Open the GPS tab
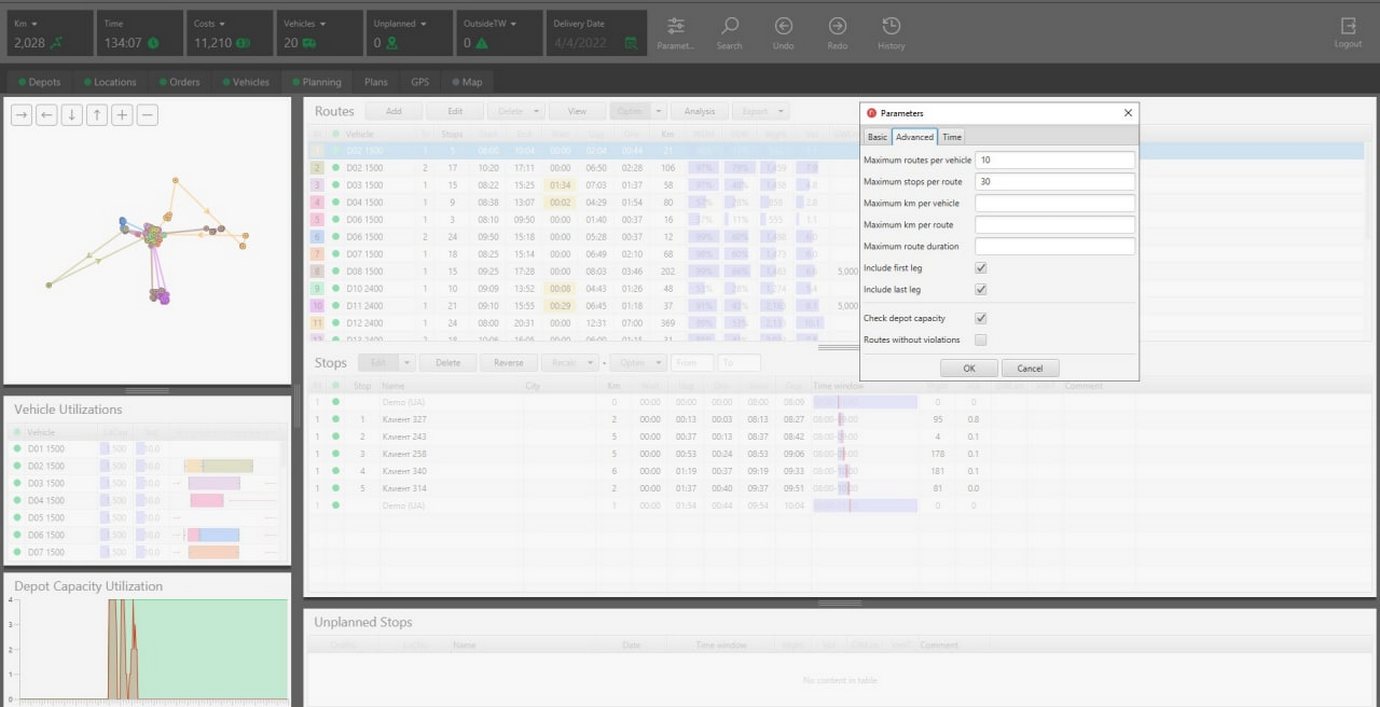 tap(420, 82)
